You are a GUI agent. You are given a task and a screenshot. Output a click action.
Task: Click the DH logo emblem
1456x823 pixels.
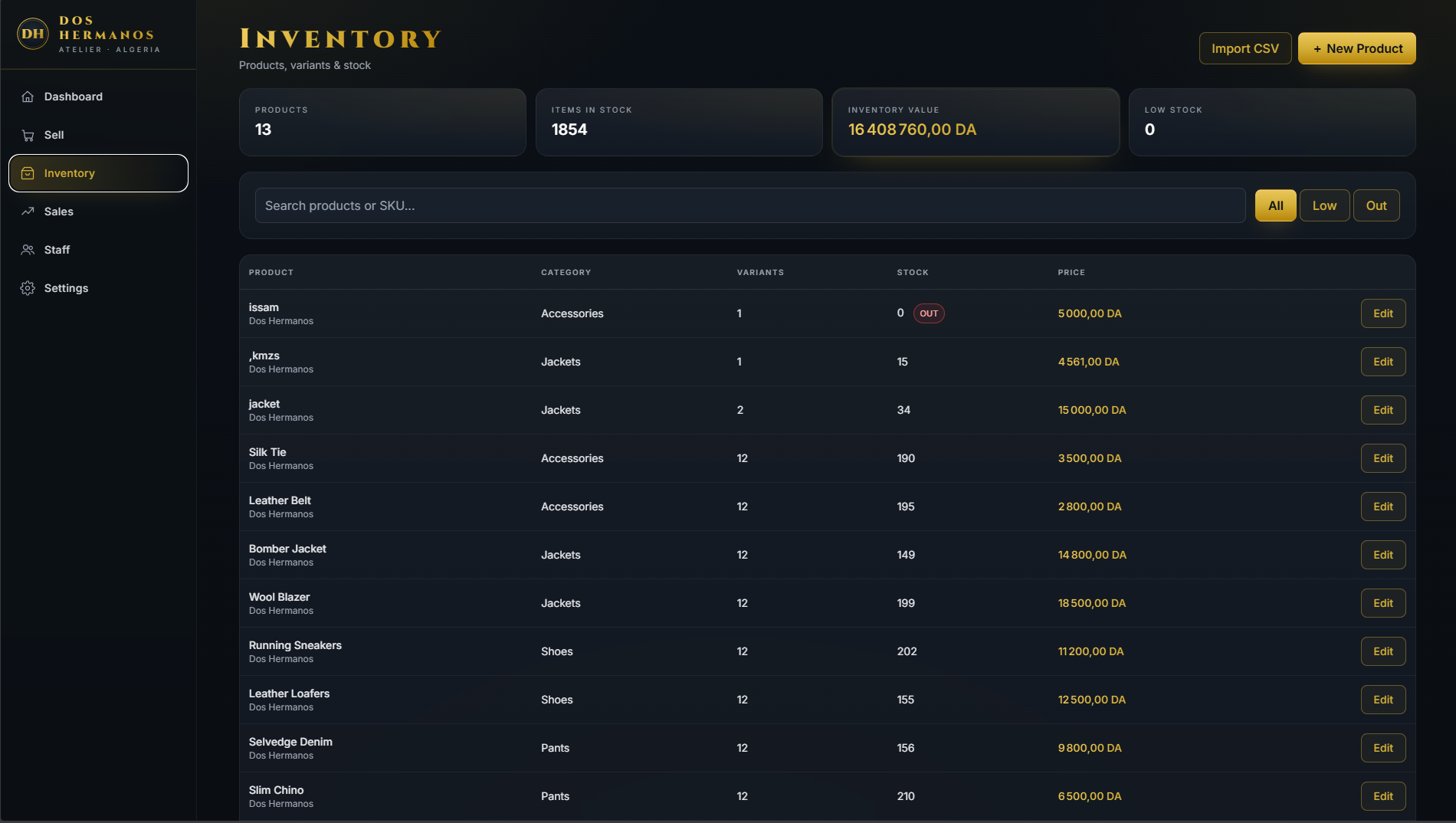pos(33,34)
